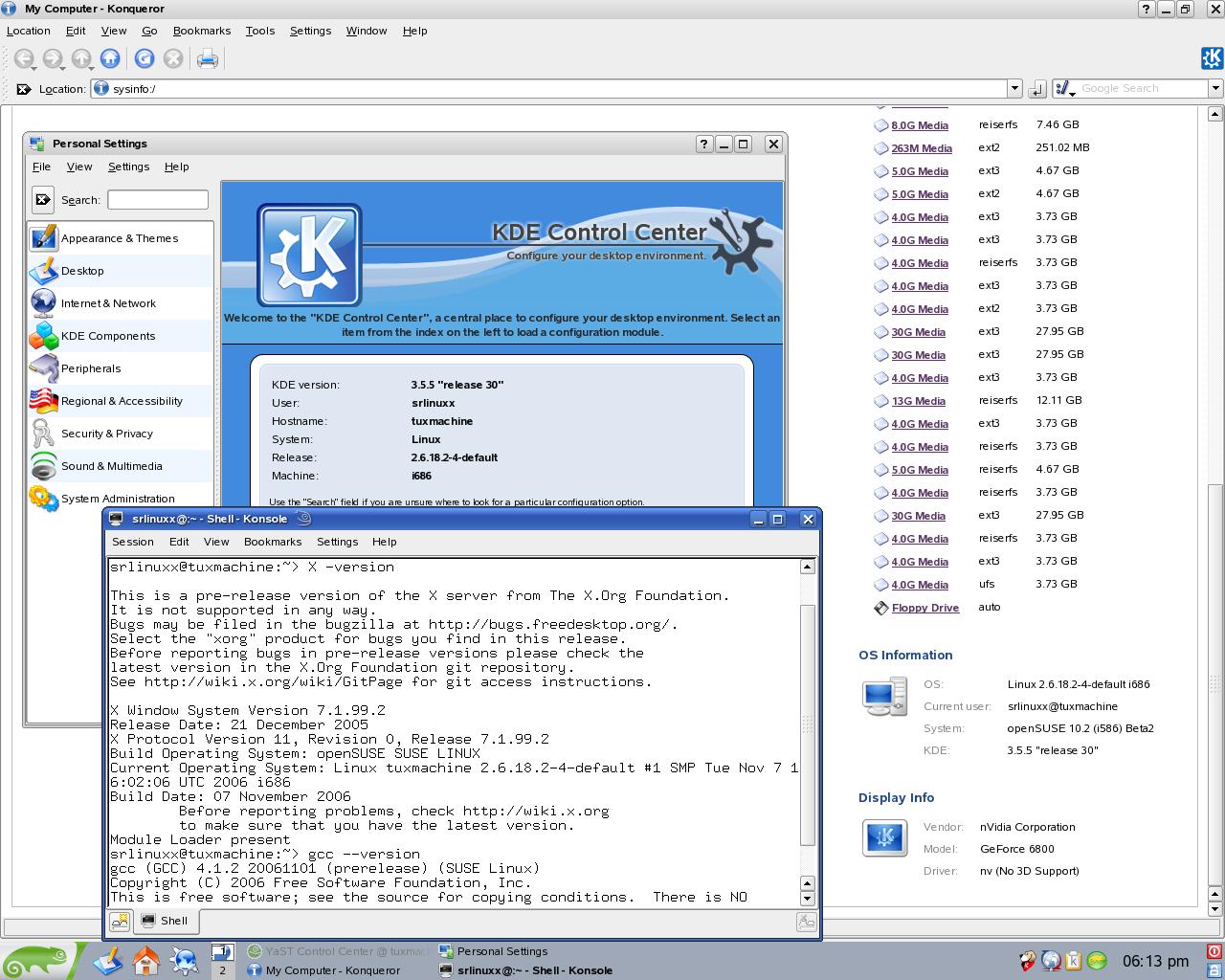
Task: Open the 263M Media link
Action: click(x=922, y=148)
